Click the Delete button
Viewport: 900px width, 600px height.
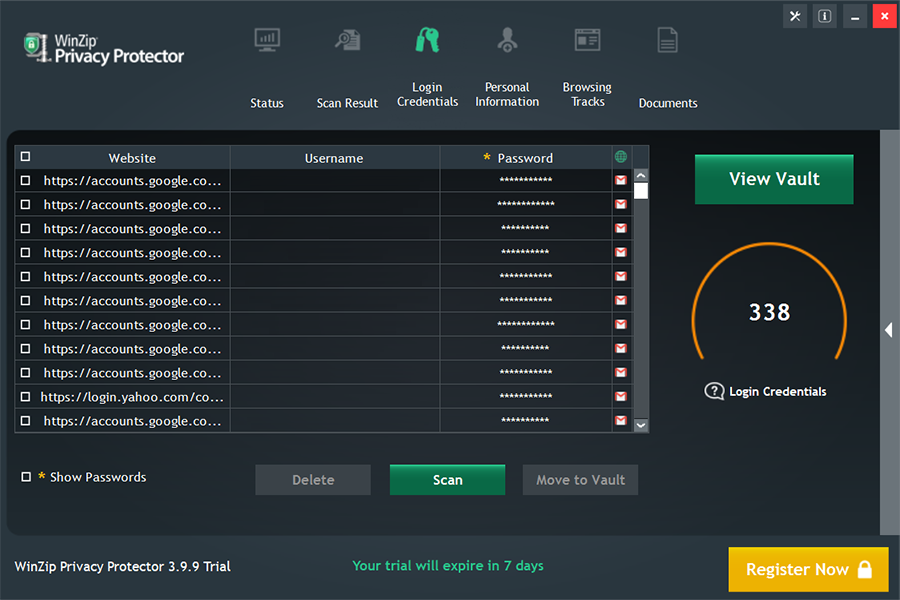(313, 480)
